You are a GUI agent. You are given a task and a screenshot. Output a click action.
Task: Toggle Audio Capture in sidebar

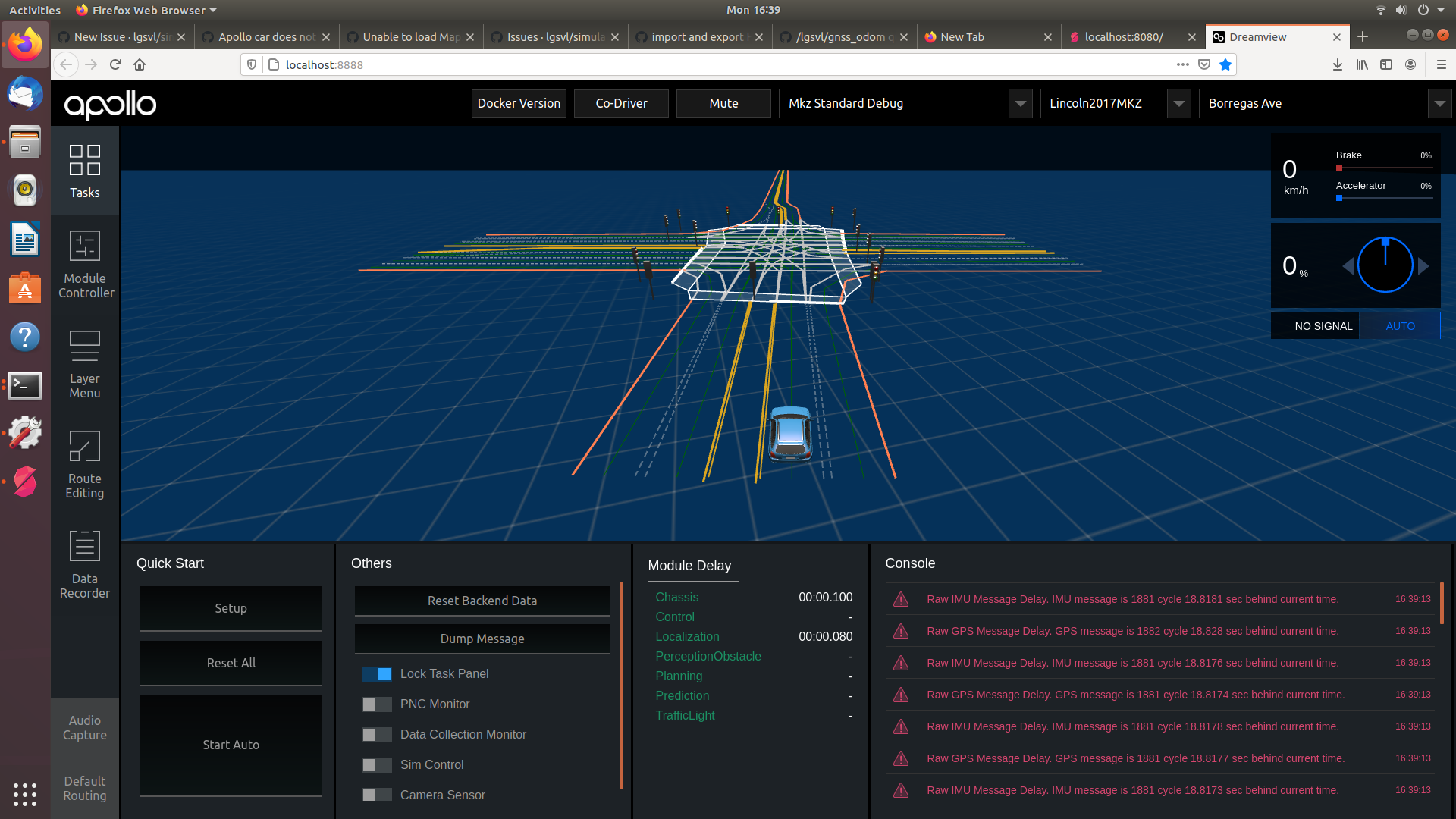[x=85, y=728]
